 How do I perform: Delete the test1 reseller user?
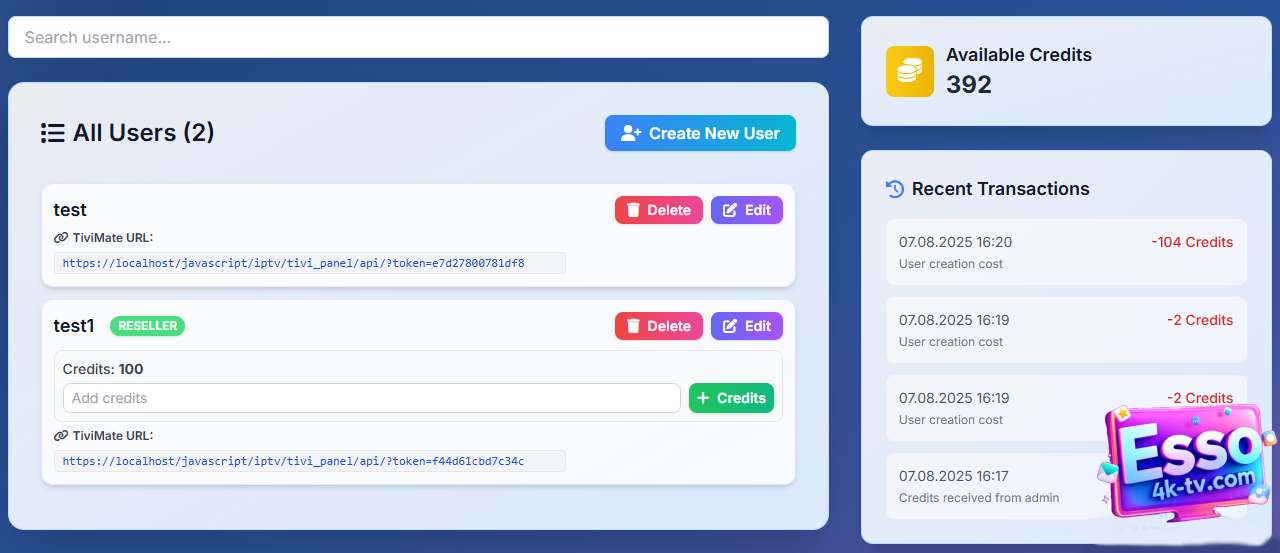tap(659, 326)
